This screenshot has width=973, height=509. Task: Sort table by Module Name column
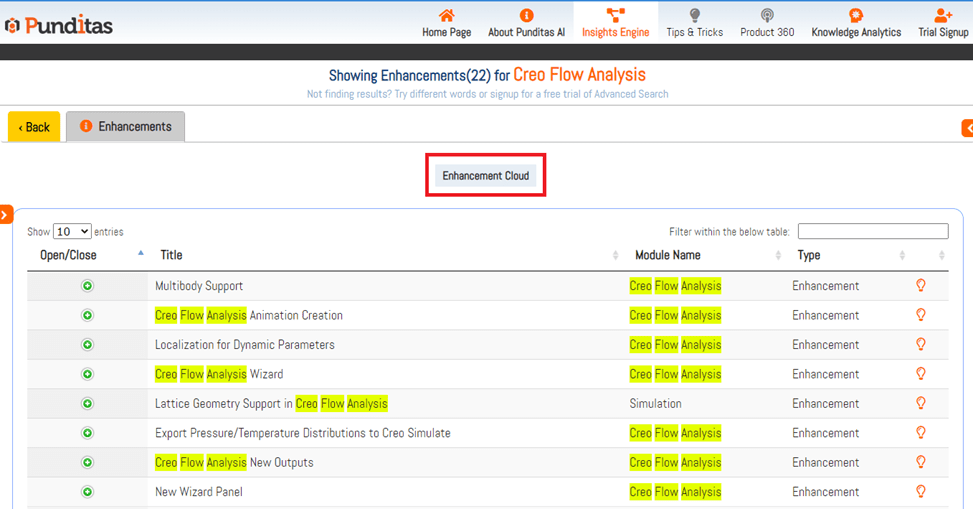coord(667,255)
